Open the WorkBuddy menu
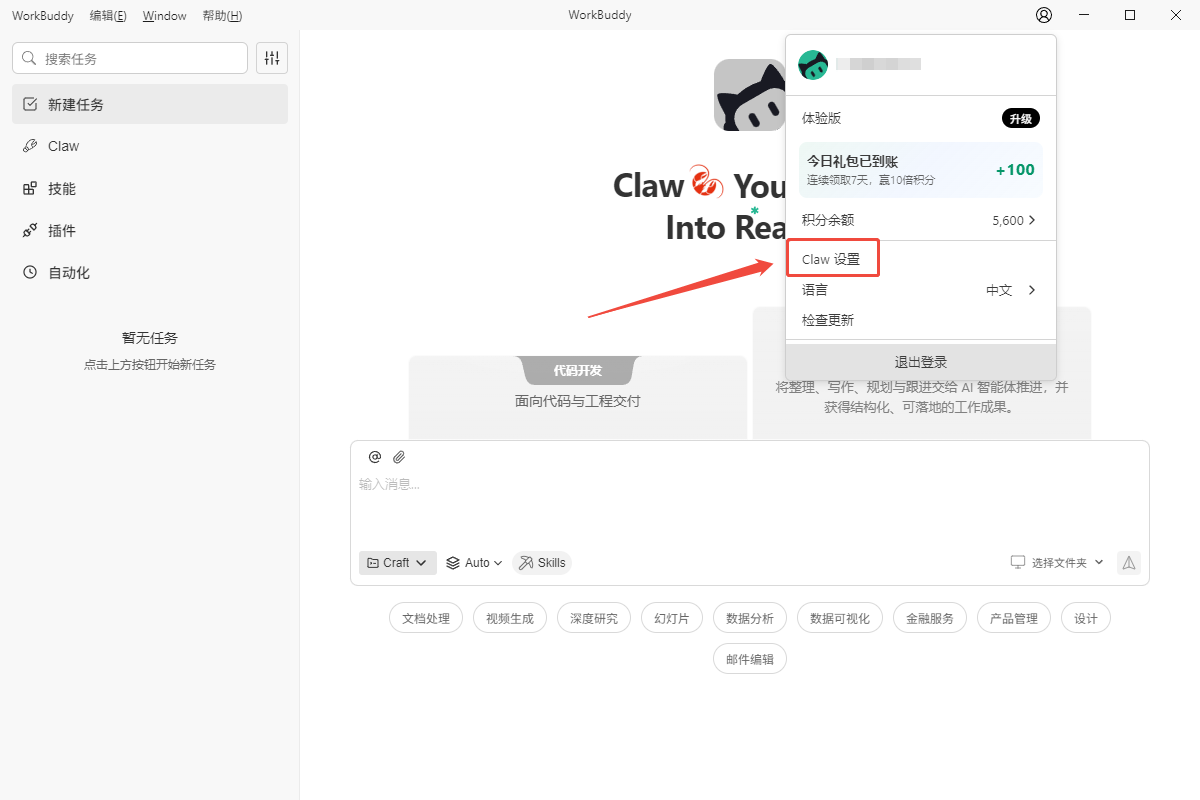Screen dimensions: 1200x800 tap(43, 16)
